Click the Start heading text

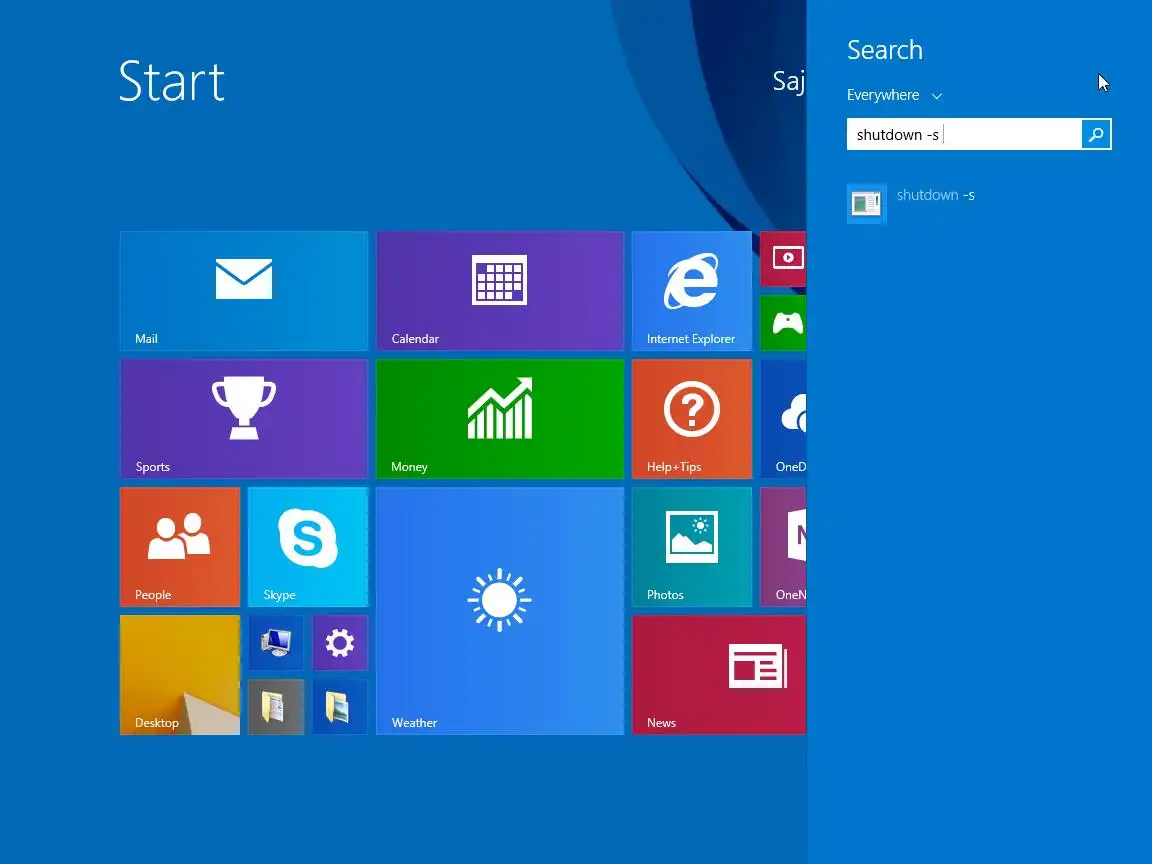click(x=172, y=81)
